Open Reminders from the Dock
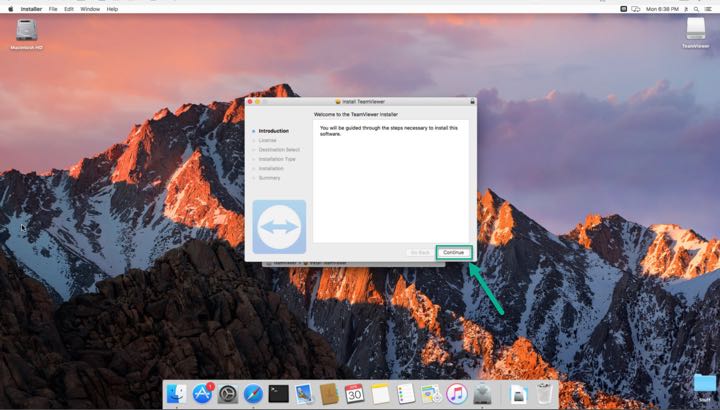Image resolution: width=720 pixels, height=410 pixels. tap(406, 394)
